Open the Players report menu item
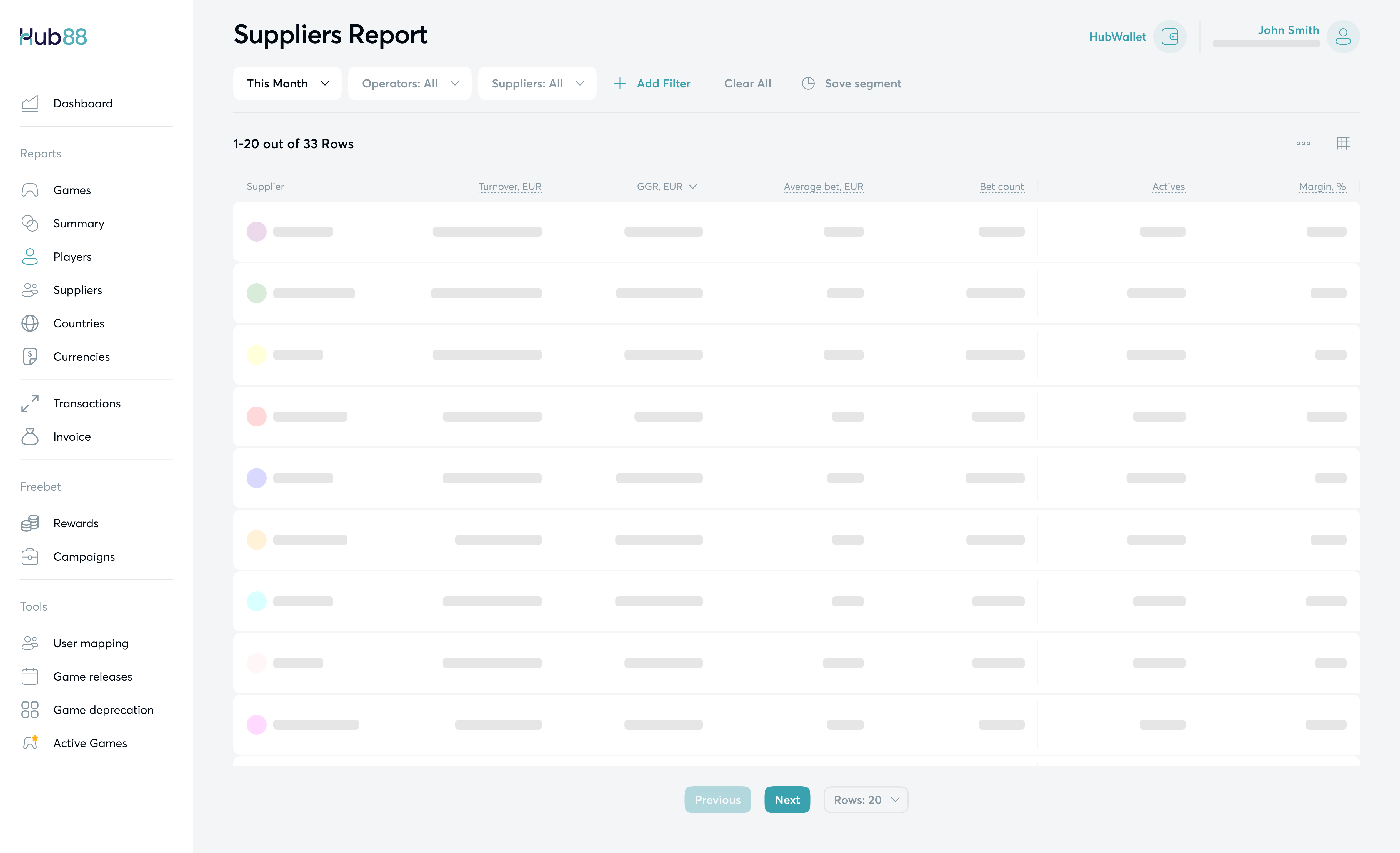1400x853 pixels. pos(72,257)
